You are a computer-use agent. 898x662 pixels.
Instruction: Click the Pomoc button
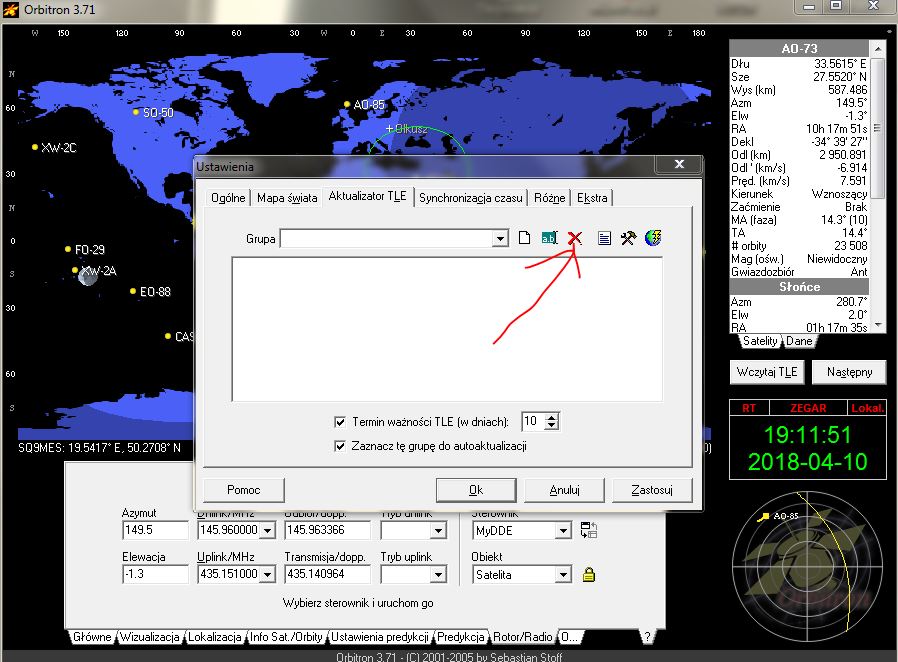[x=243, y=490]
